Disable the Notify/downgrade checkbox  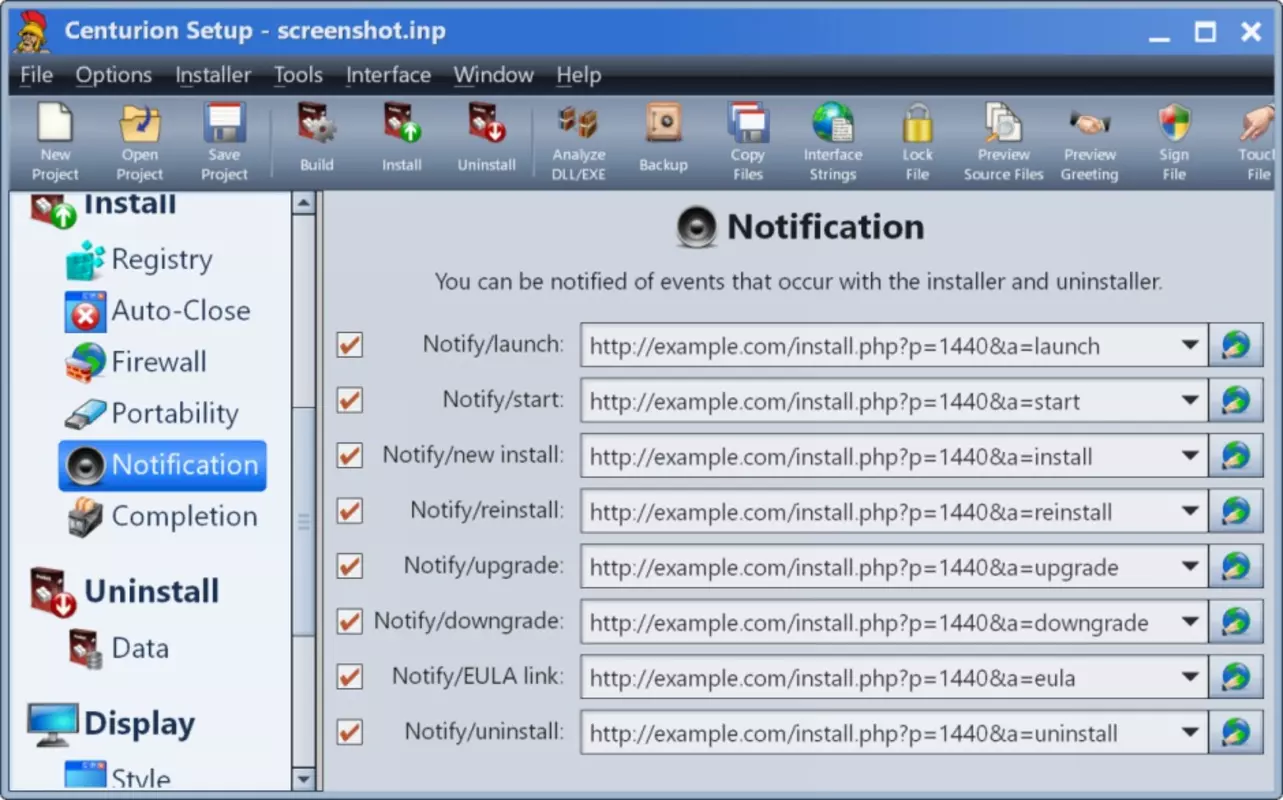pos(349,622)
